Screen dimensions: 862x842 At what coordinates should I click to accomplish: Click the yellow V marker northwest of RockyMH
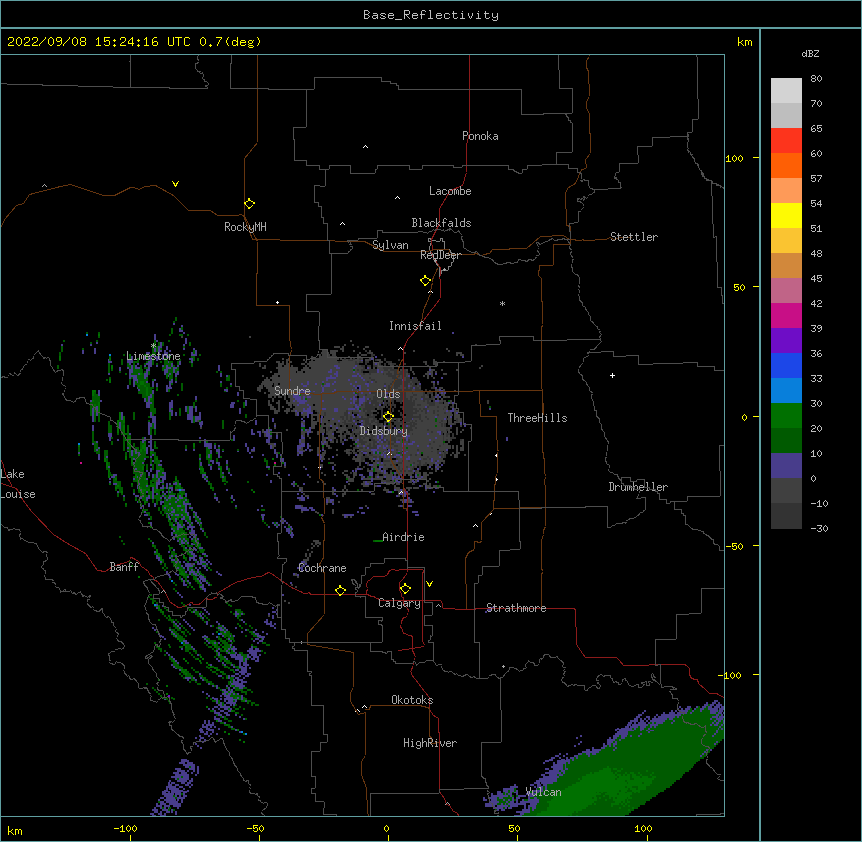coord(175,184)
